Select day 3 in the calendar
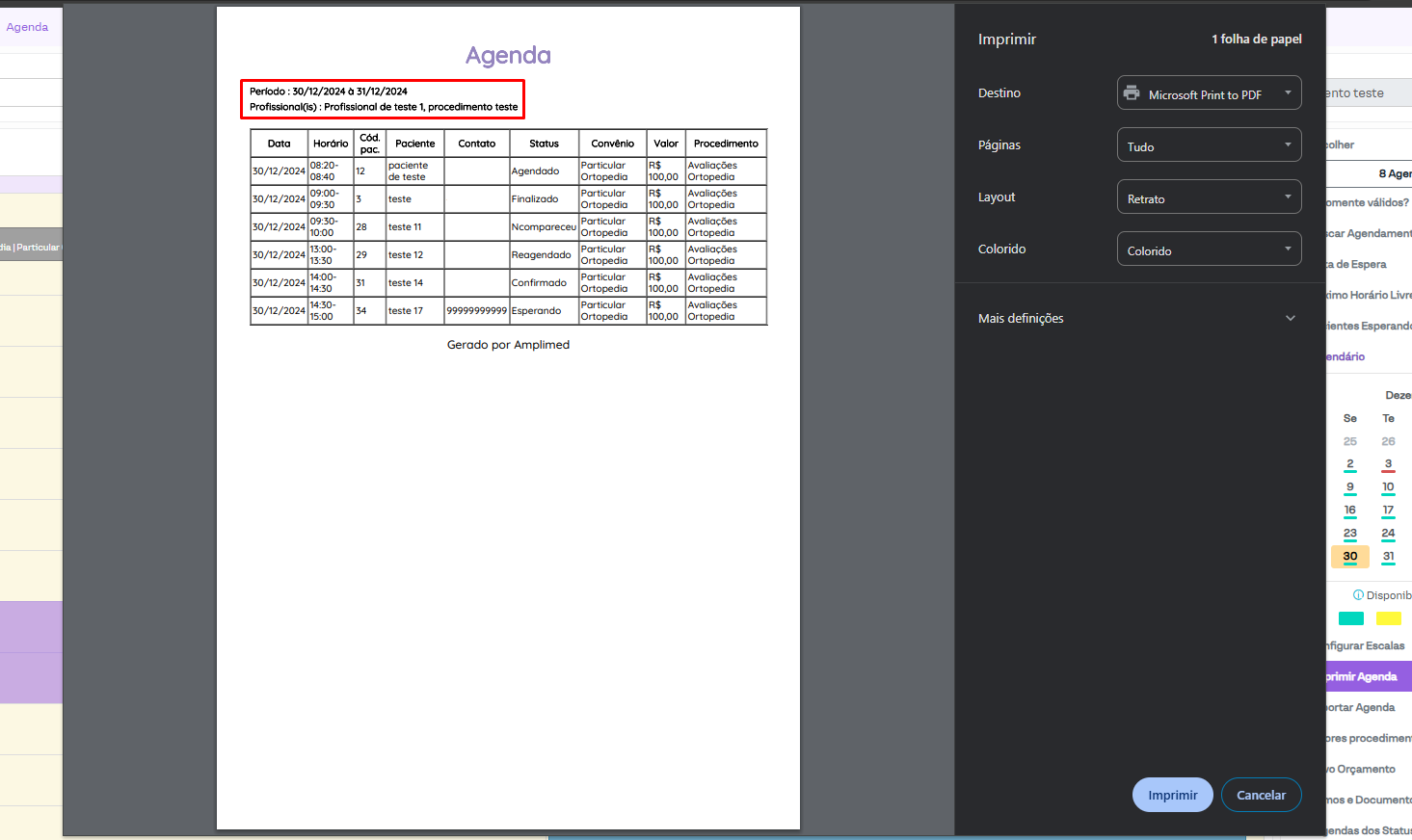The height and width of the screenshot is (840, 1412). coord(1388,464)
